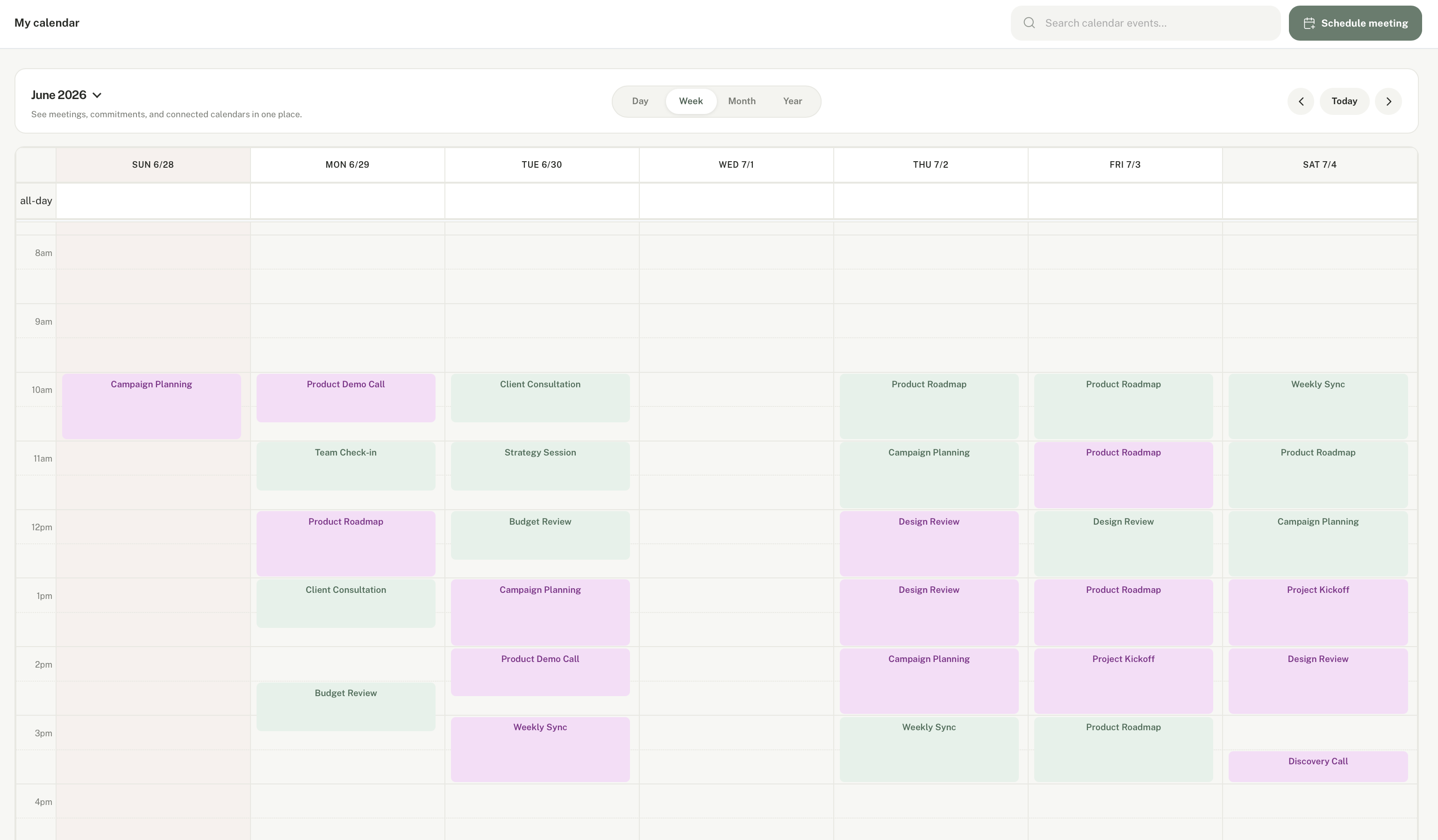Go to next week arrow

tap(1388, 101)
